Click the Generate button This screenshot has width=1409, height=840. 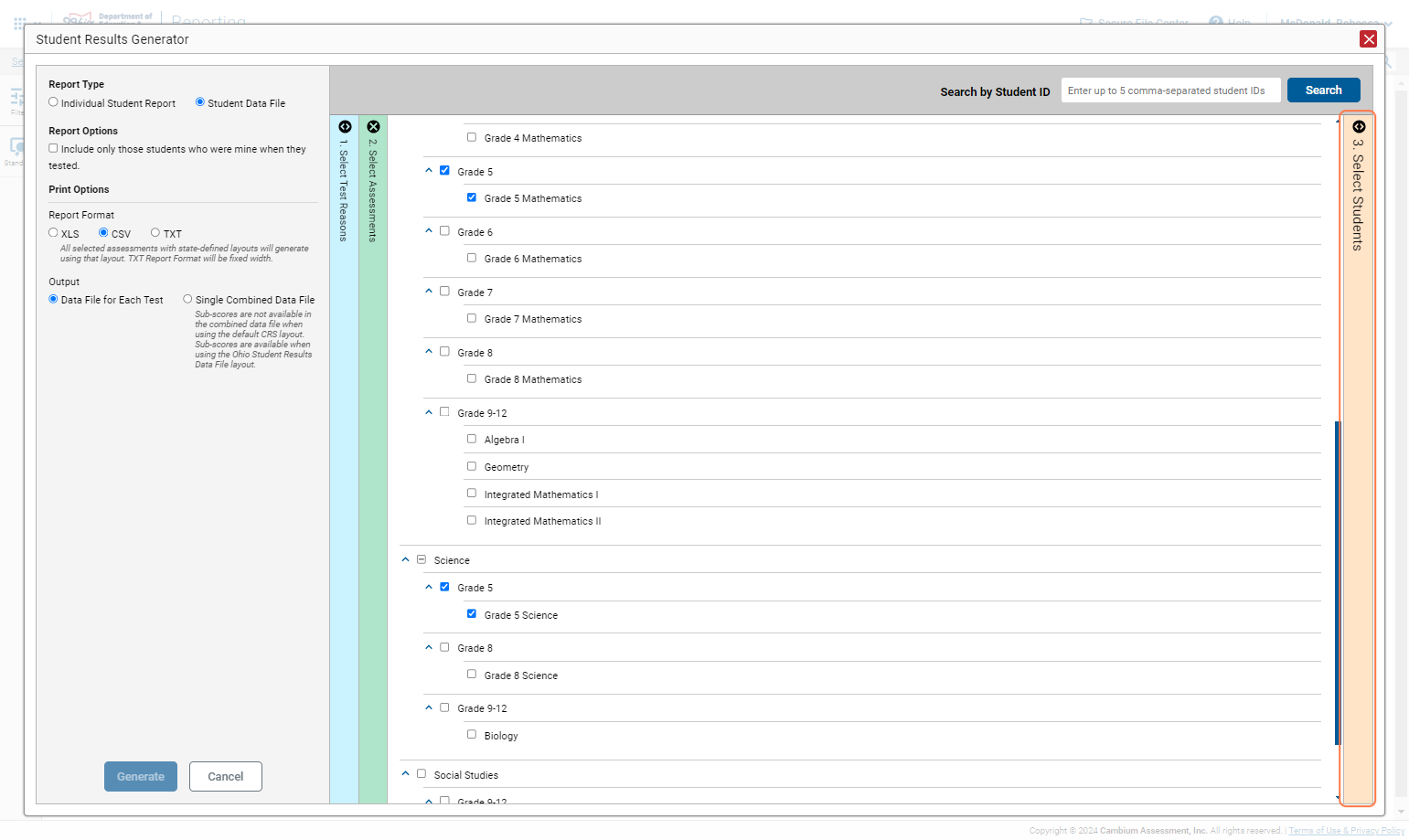pyautogui.click(x=141, y=777)
